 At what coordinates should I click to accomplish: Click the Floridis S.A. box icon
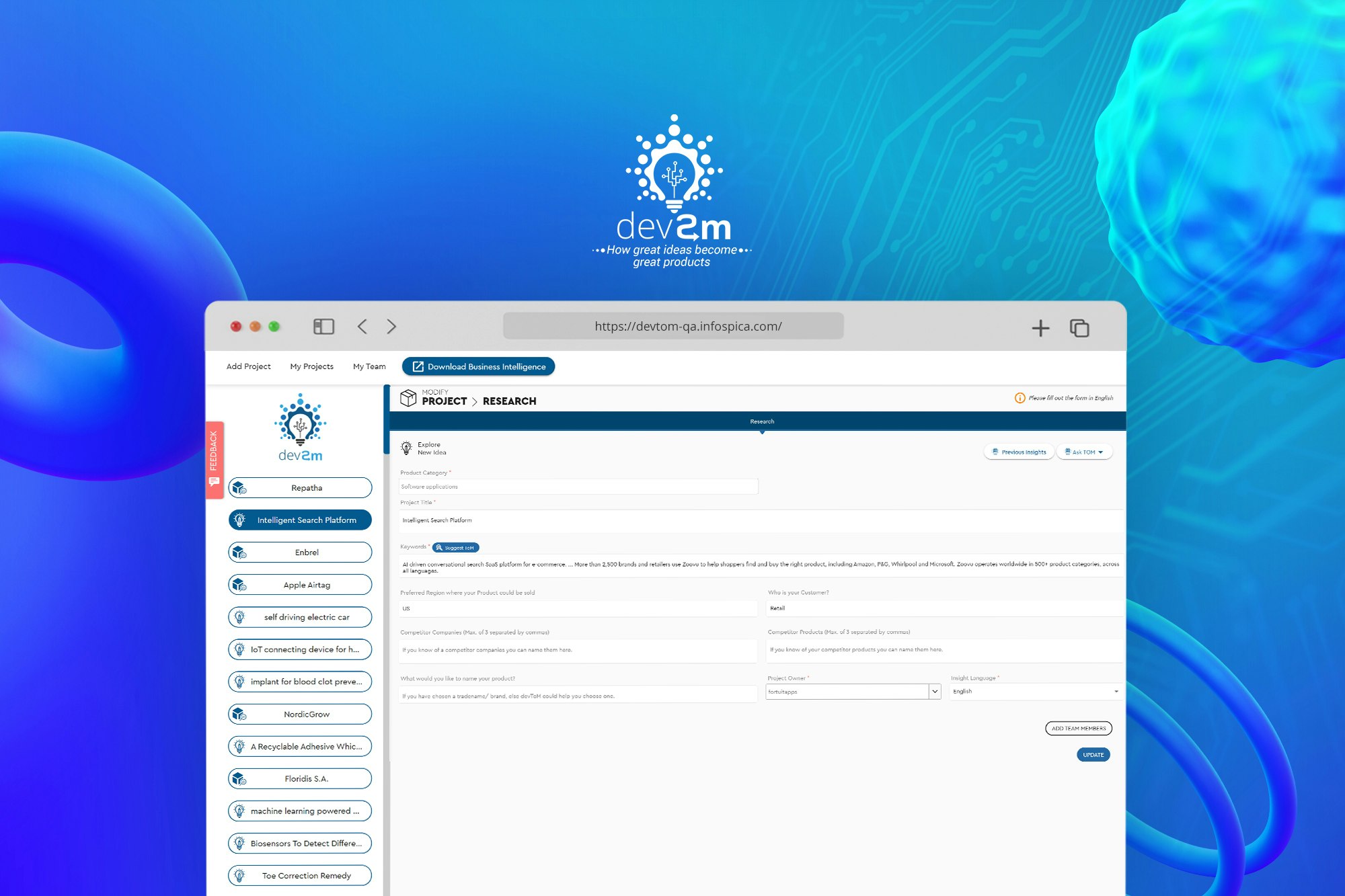coord(239,778)
